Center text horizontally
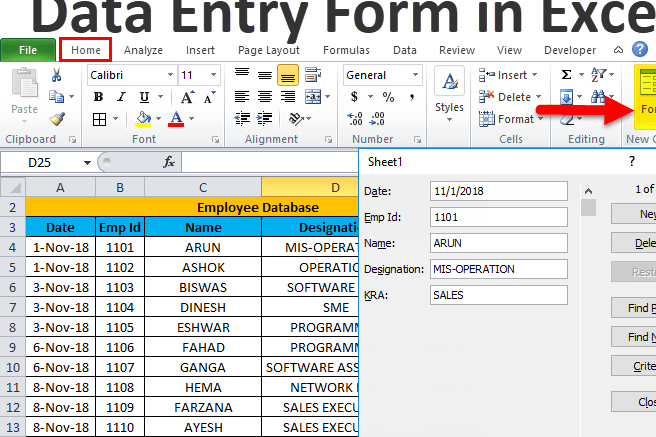This screenshot has width=656, height=437. (x=265, y=97)
